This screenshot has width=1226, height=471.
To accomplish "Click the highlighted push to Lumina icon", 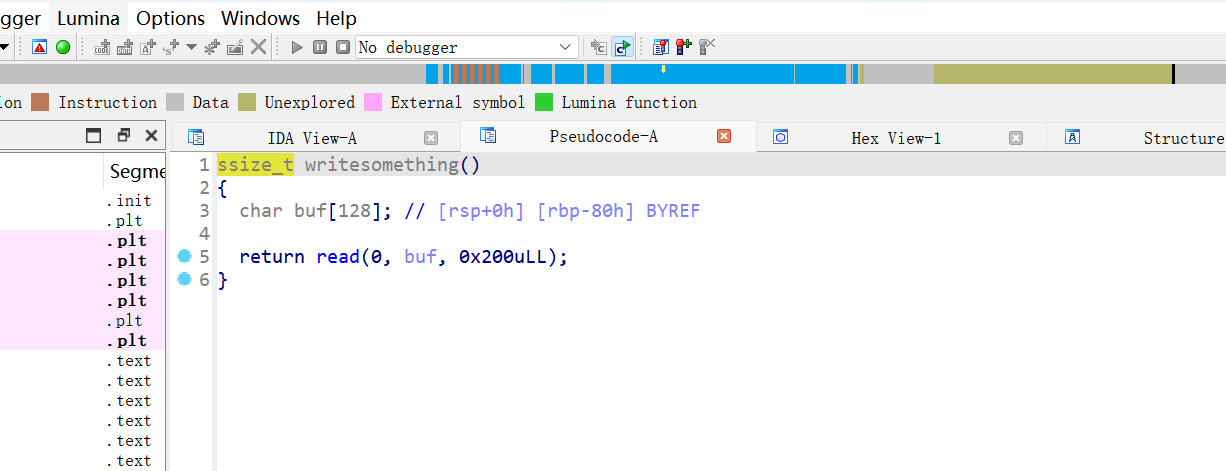I will point(622,47).
